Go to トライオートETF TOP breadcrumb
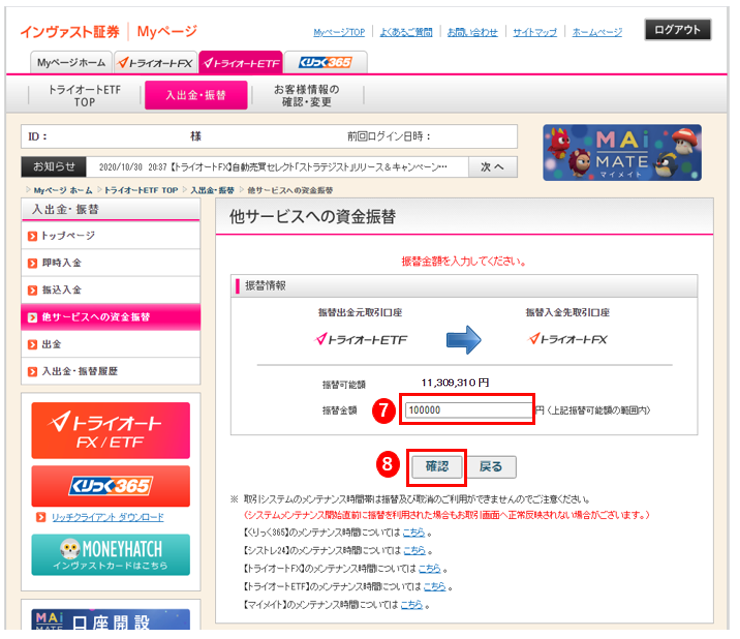The height and width of the screenshot is (639, 740). click(x=141, y=190)
